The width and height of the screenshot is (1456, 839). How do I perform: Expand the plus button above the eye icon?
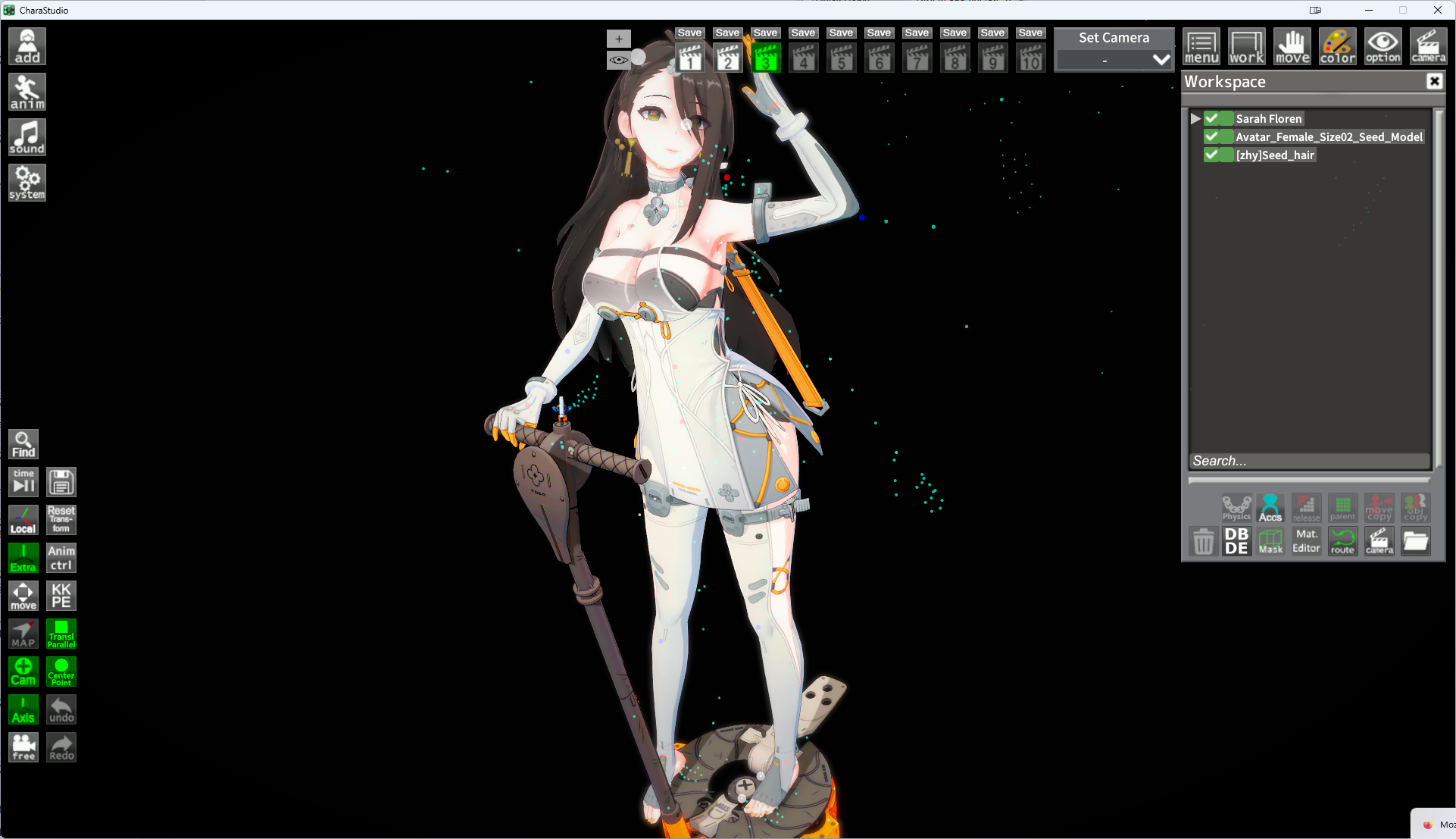tap(619, 39)
